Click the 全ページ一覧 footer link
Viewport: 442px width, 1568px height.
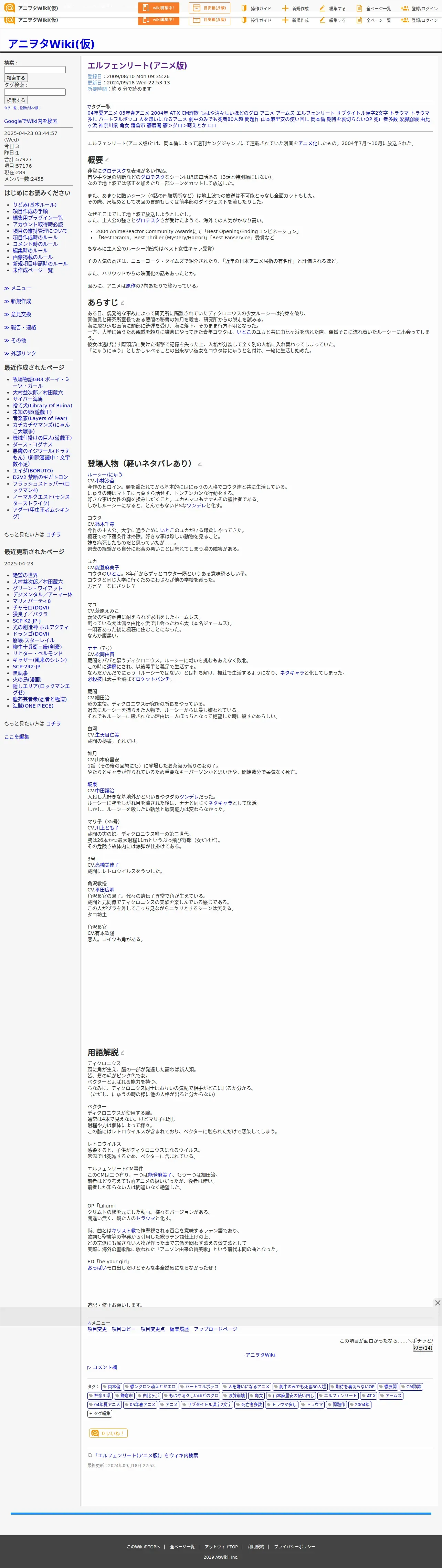coord(182,1547)
